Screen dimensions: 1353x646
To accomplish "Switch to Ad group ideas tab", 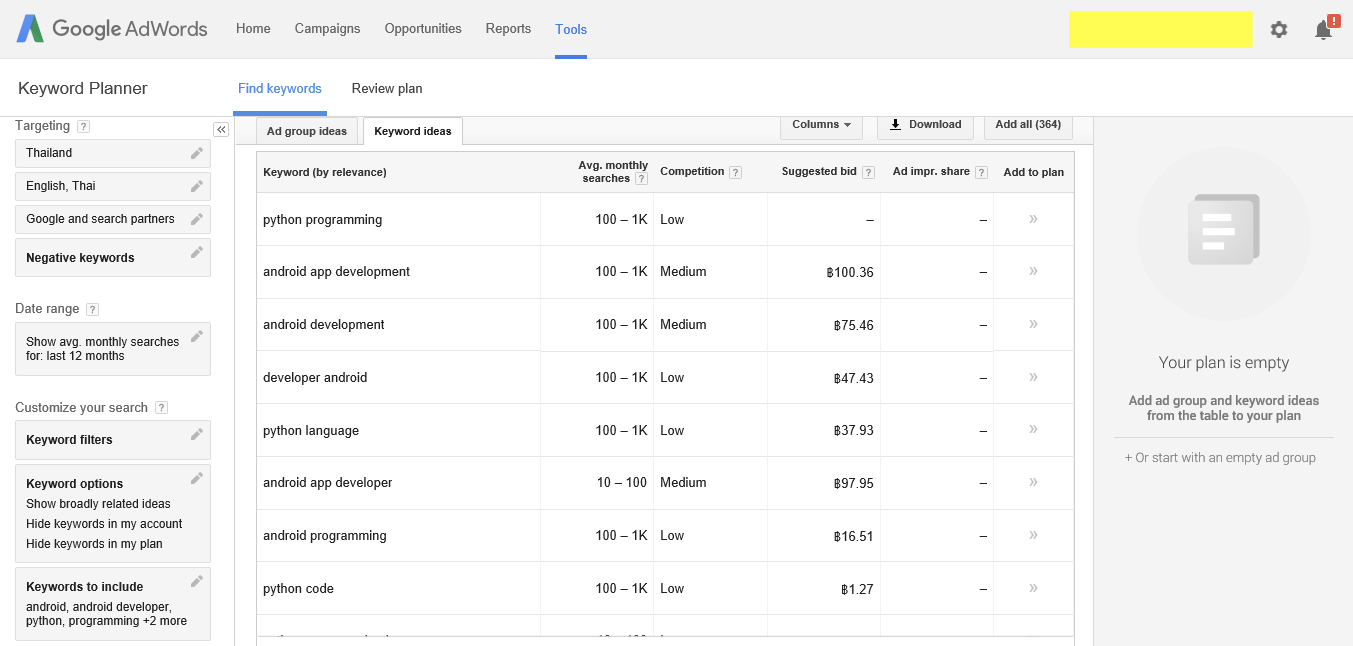I will (306, 131).
